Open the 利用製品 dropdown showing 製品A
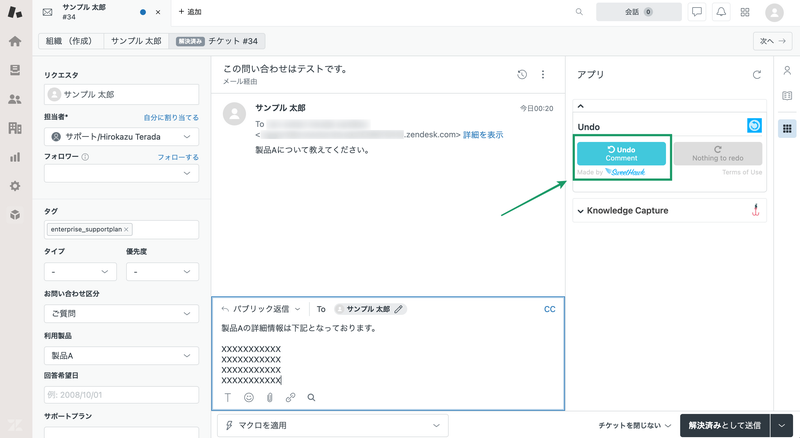800x438 pixels. coord(121,356)
